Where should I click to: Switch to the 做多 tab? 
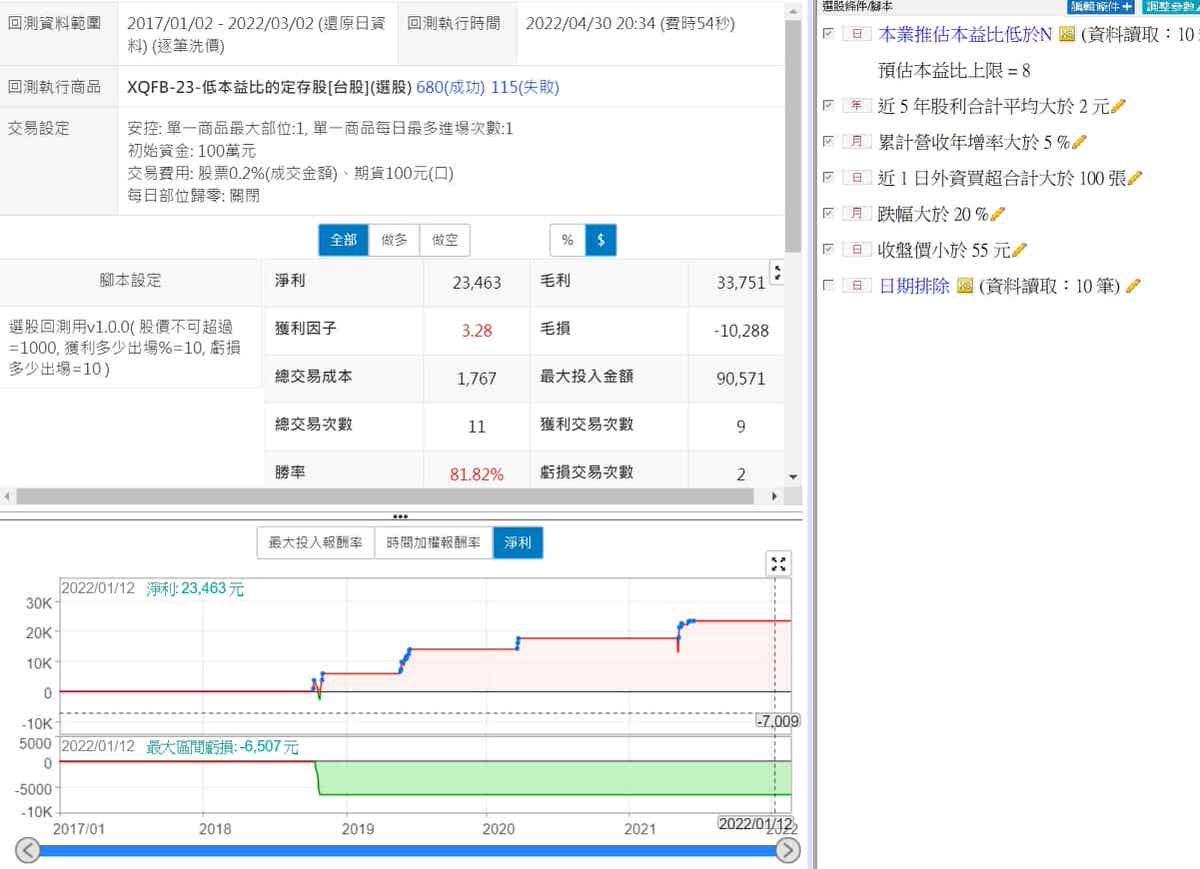394,240
